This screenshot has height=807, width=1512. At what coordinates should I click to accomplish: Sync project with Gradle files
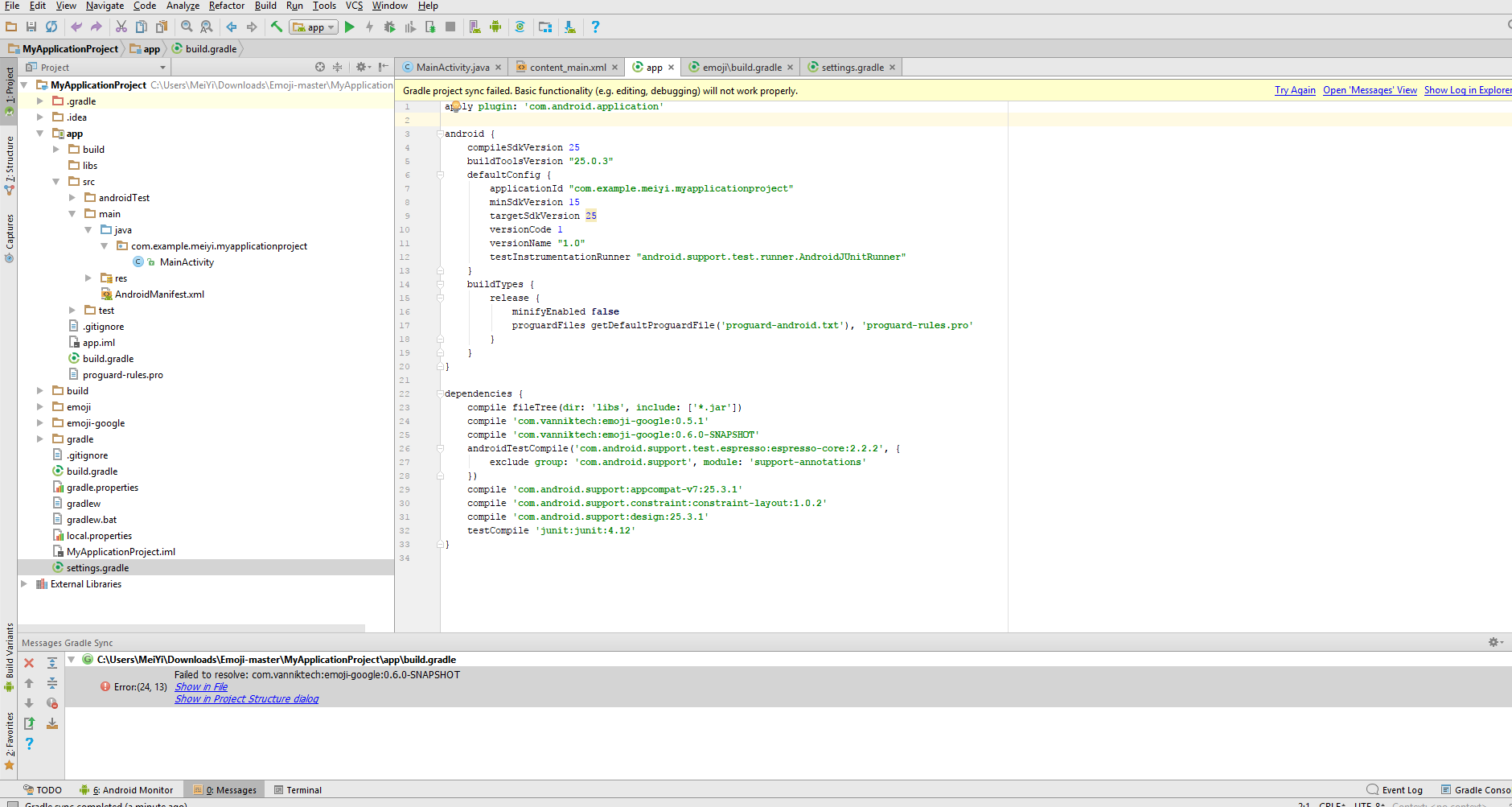tap(521, 27)
